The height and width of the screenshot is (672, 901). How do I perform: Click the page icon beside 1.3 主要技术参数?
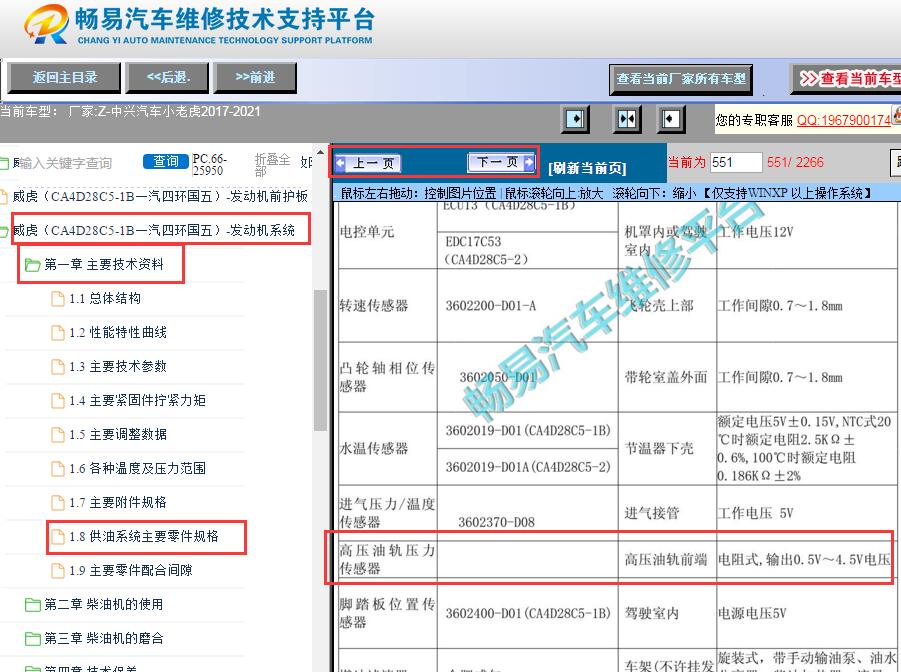(57, 366)
